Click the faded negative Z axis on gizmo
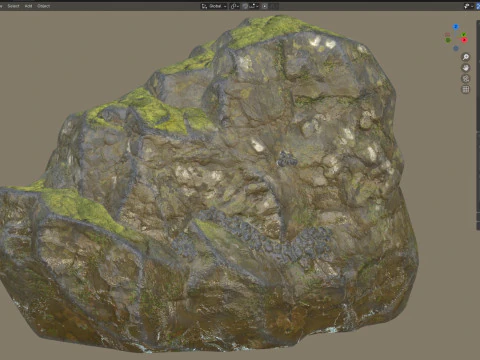The height and width of the screenshot is (360, 480). 456,48
